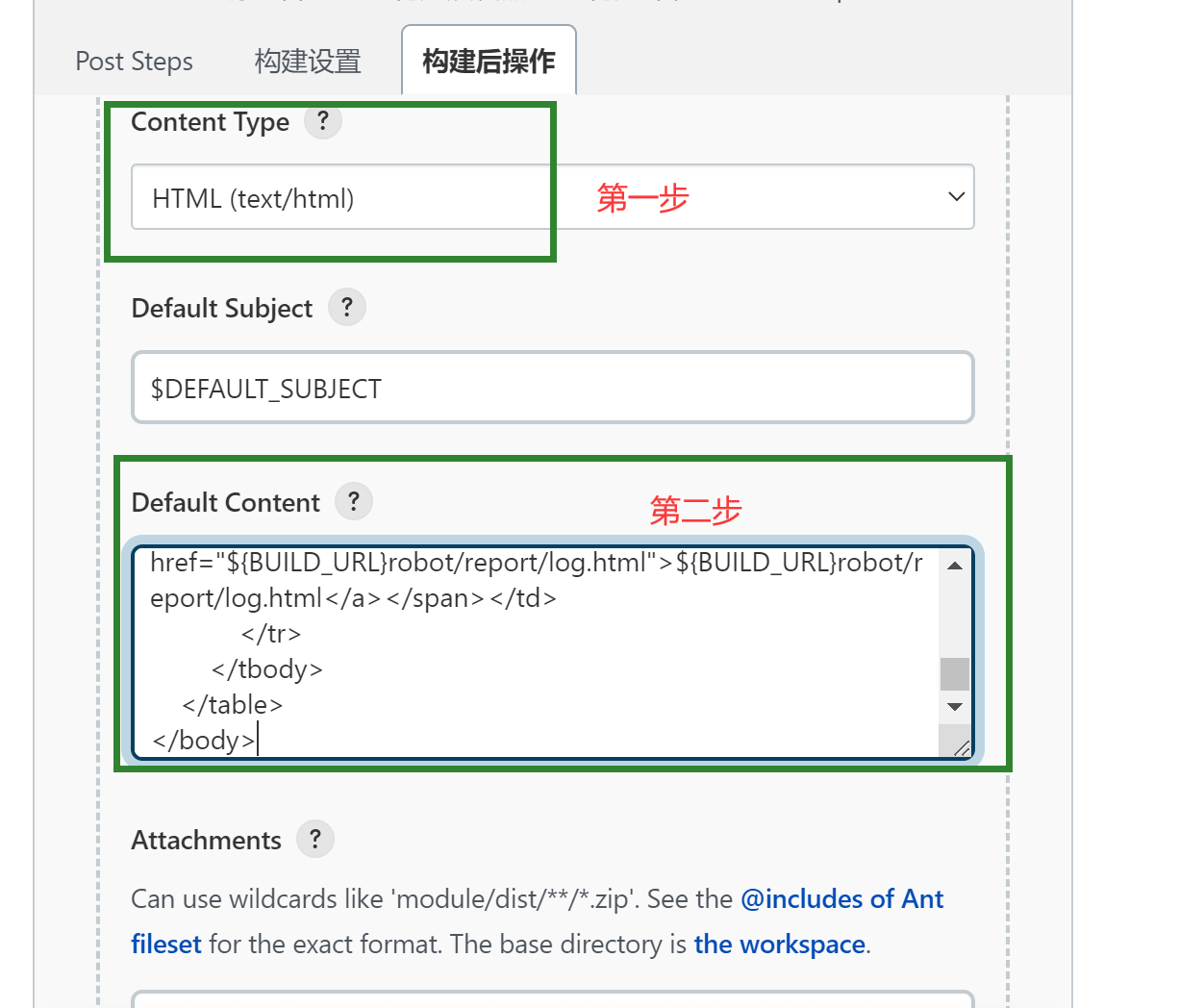Open help for Content Type

point(323,121)
